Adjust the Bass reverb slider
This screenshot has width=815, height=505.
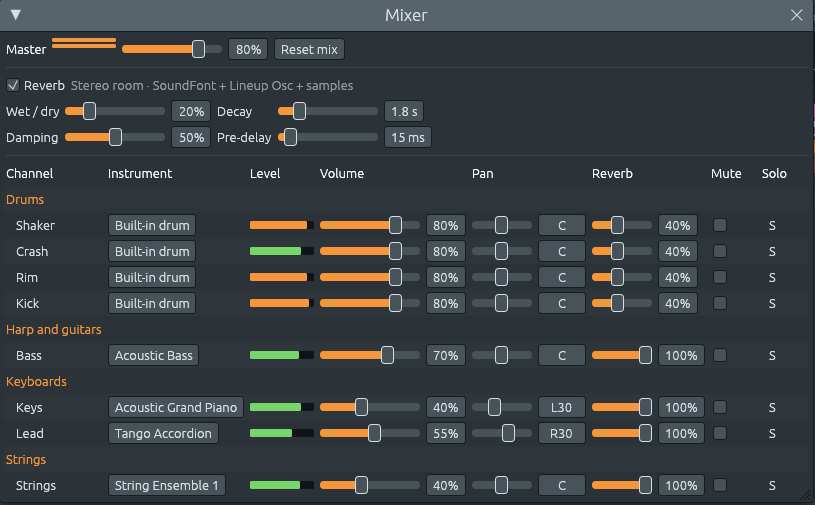tap(622, 355)
